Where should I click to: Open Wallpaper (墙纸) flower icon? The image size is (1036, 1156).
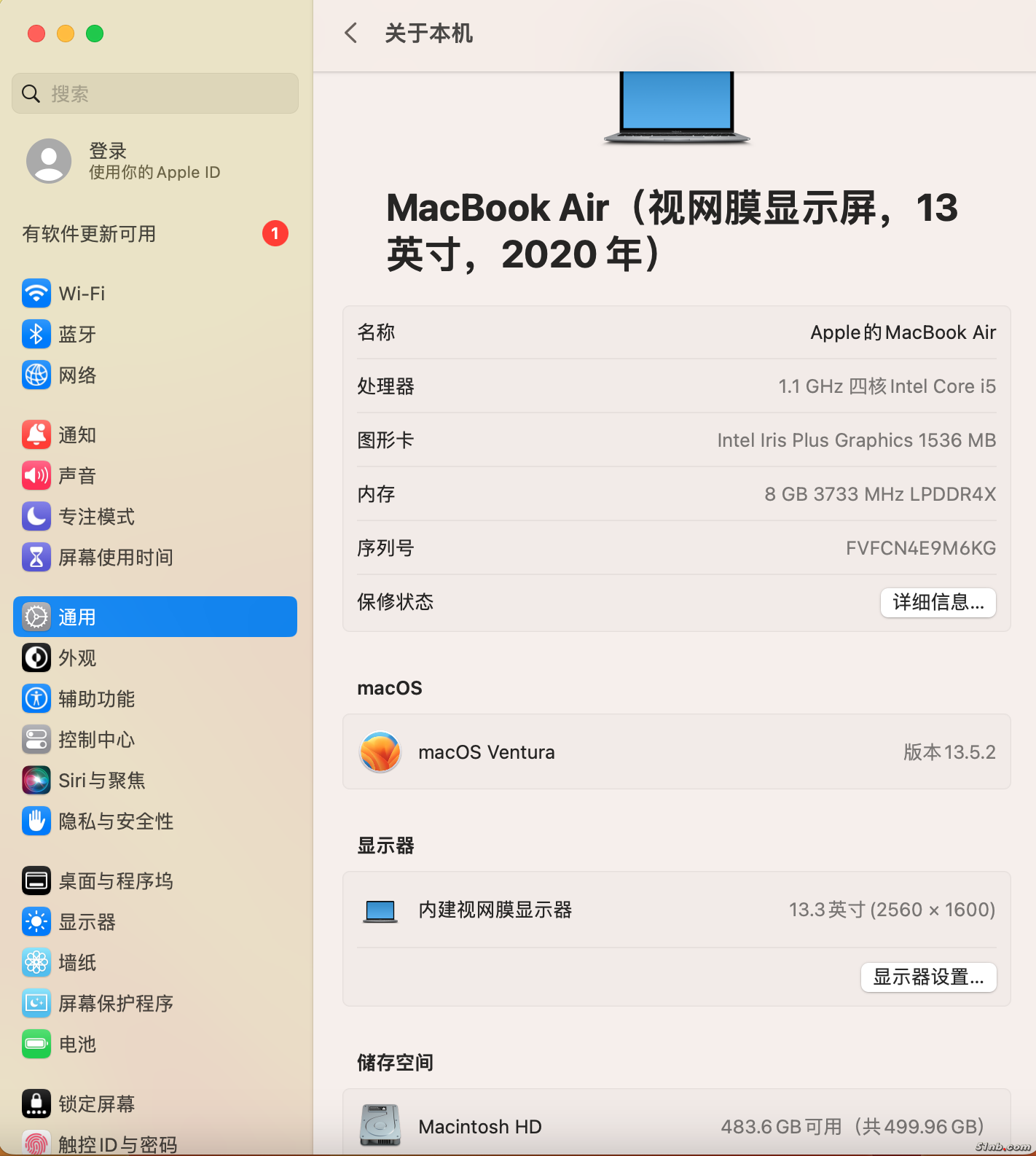click(36, 963)
